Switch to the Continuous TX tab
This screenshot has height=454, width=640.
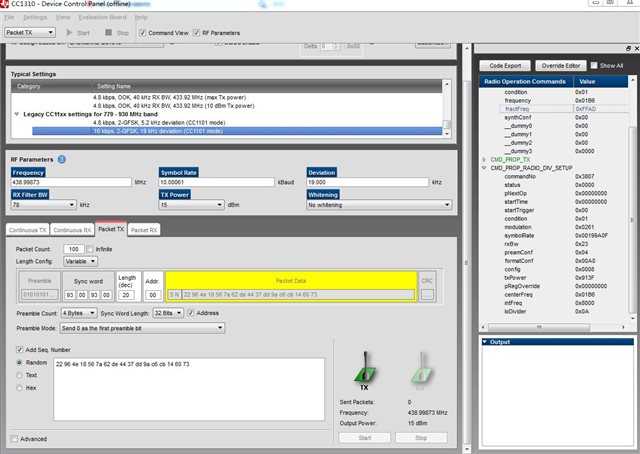click(x=28, y=230)
